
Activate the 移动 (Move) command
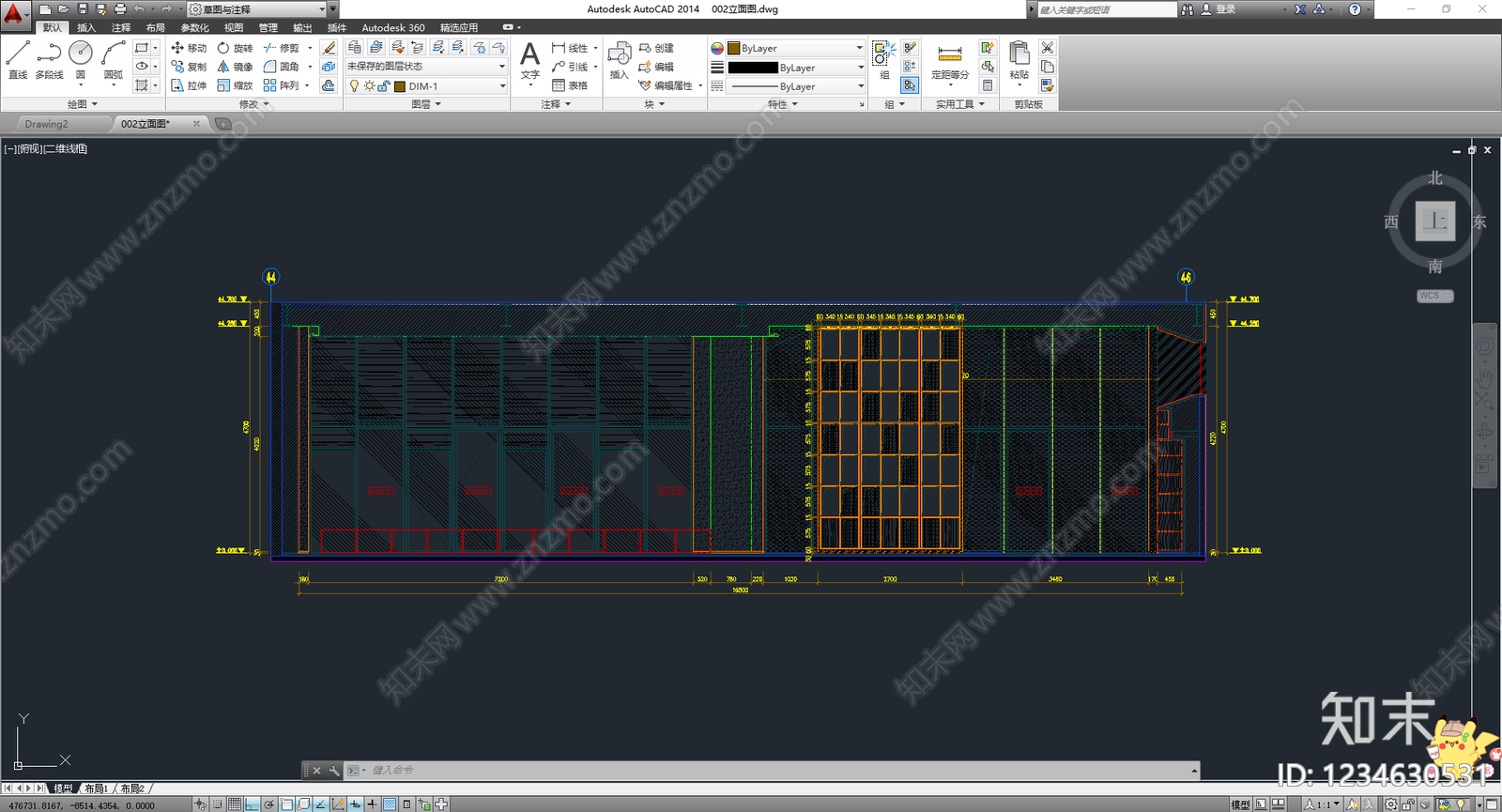189,48
